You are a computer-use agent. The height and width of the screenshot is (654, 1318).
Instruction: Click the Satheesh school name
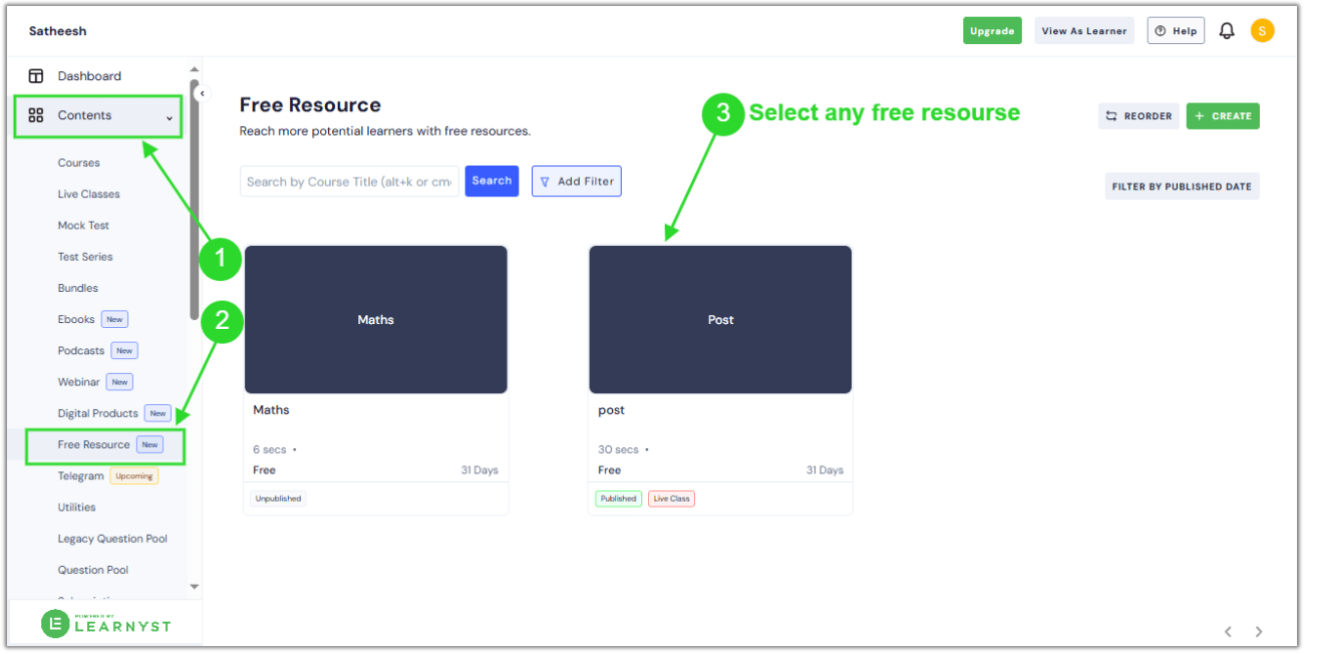pyautogui.click(x=57, y=31)
